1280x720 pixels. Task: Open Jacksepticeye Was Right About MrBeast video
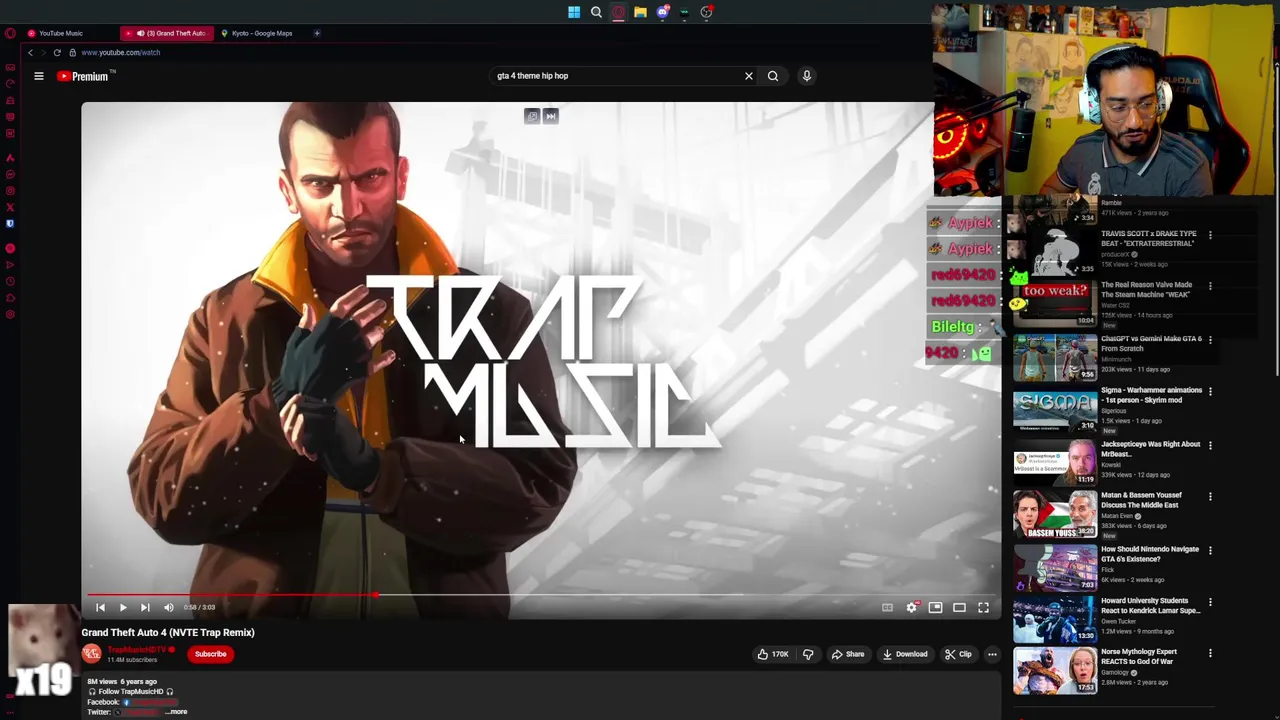click(1150, 449)
